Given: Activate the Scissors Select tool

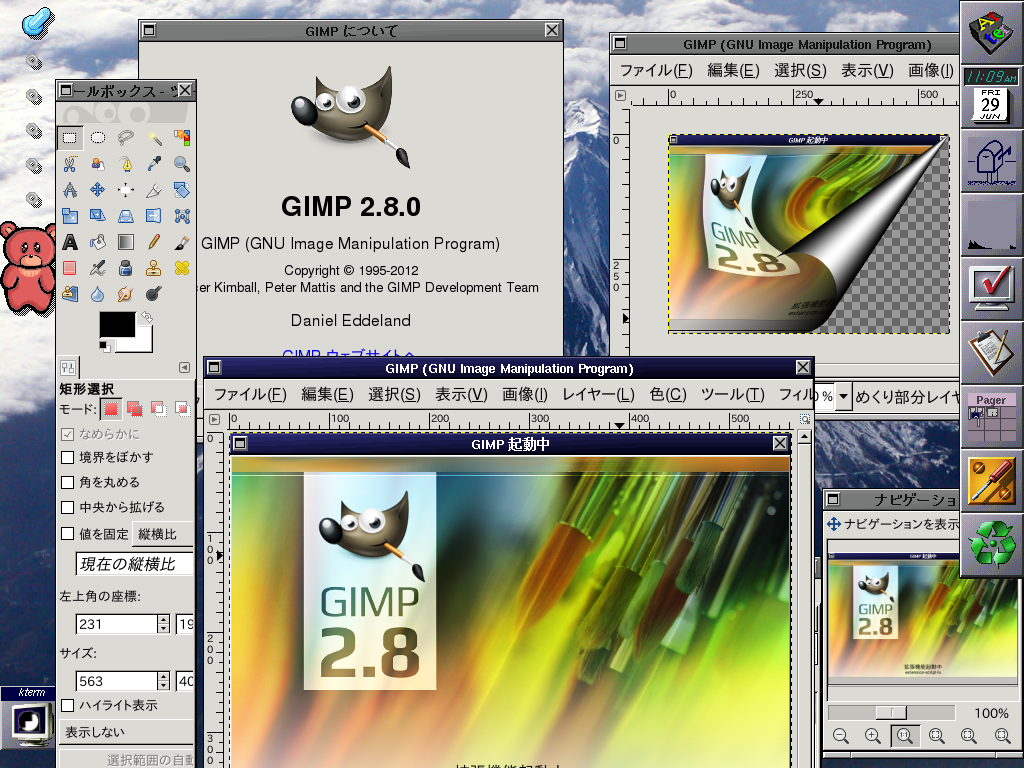Looking at the screenshot, I should point(69,163).
